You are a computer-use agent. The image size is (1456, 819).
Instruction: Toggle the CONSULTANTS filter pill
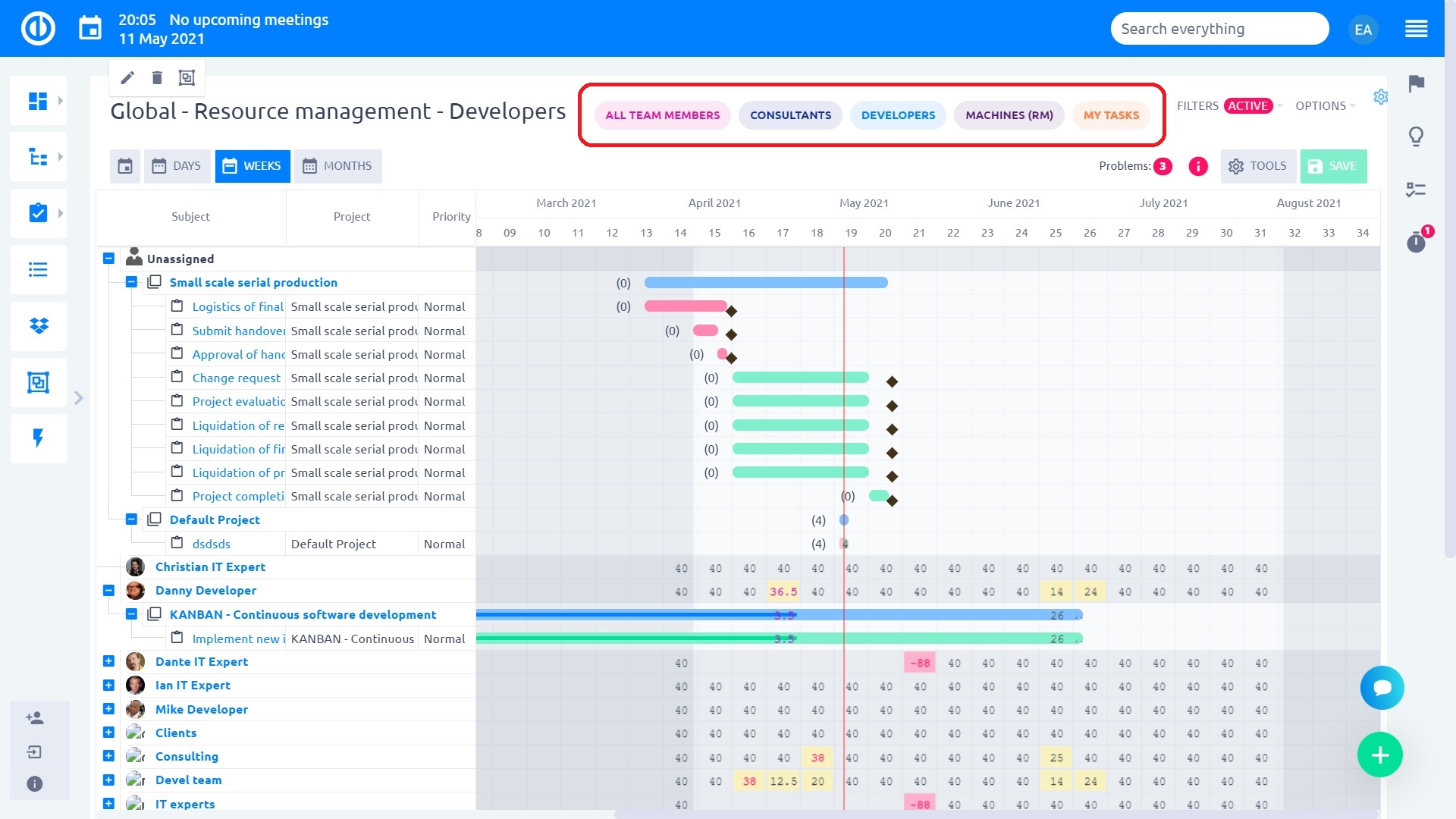tap(789, 115)
